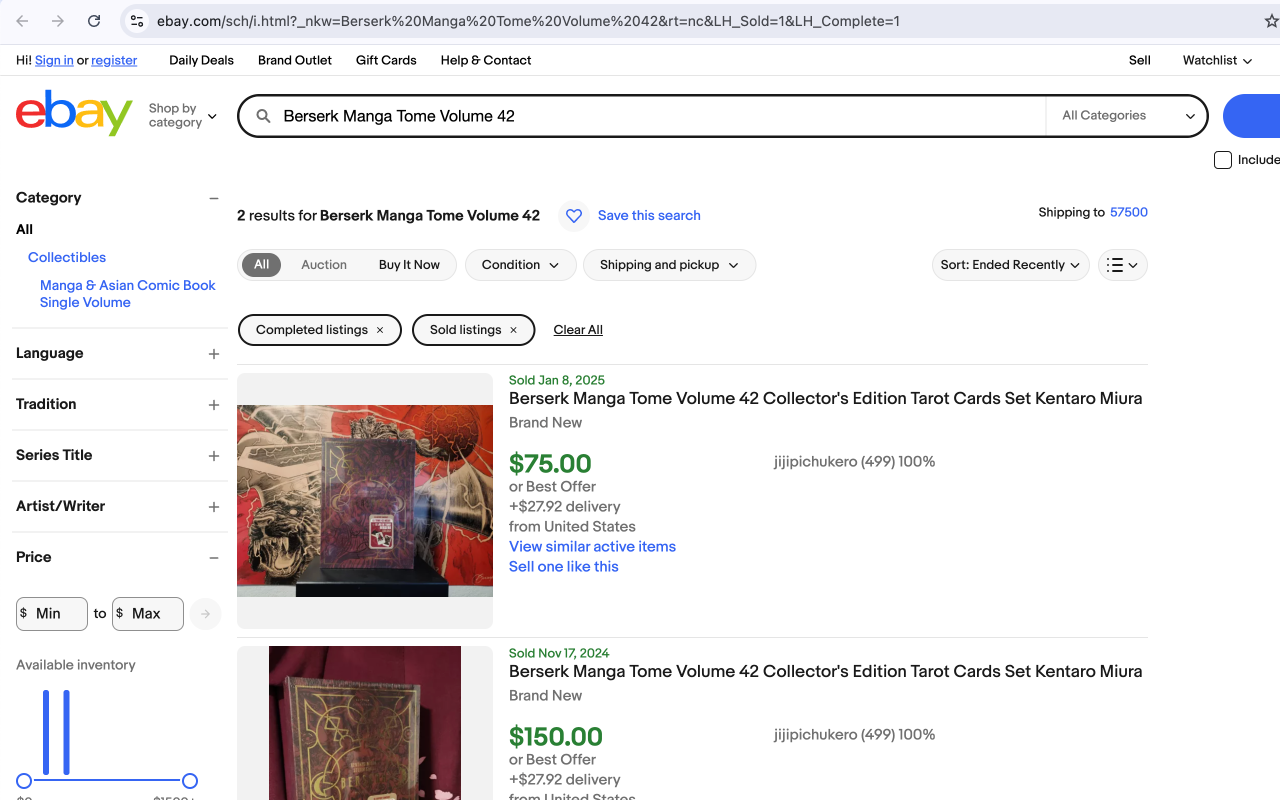The height and width of the screenshot is (800, 1280).
Task: Click seller jijipichukero on $75.00 listing
Action: tap(854, 462)
